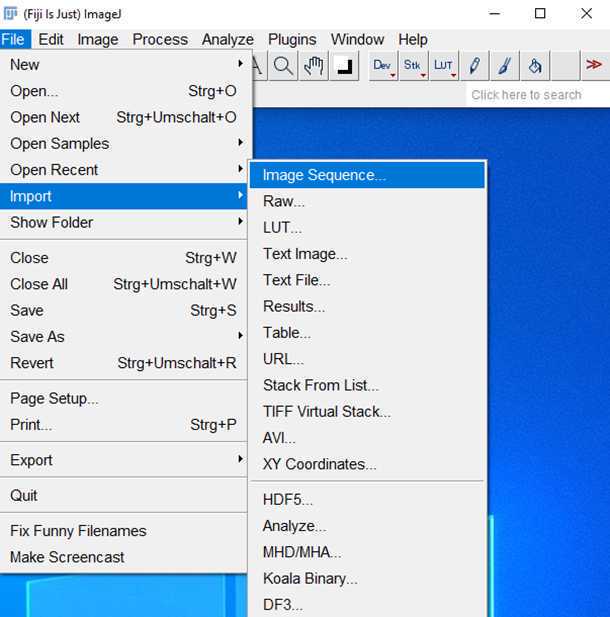Open the LUT menu tool
Viewport: 610px width, 617px height.
click(444, 66)
